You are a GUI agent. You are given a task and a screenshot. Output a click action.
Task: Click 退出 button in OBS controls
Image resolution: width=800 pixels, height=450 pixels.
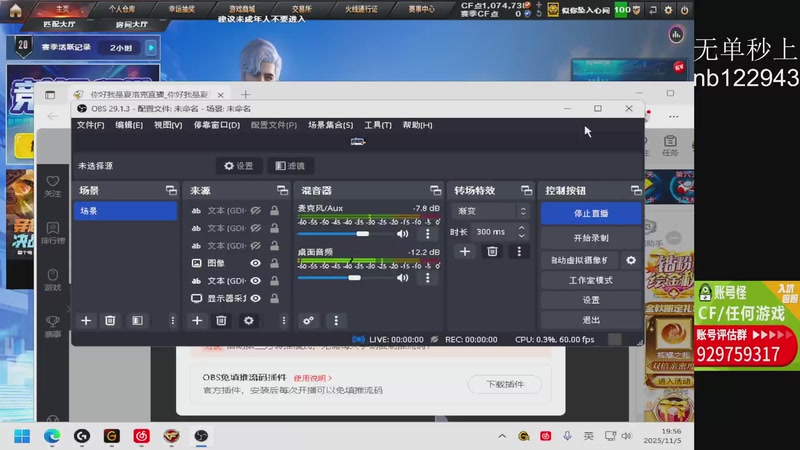click(x=591, y=320)
